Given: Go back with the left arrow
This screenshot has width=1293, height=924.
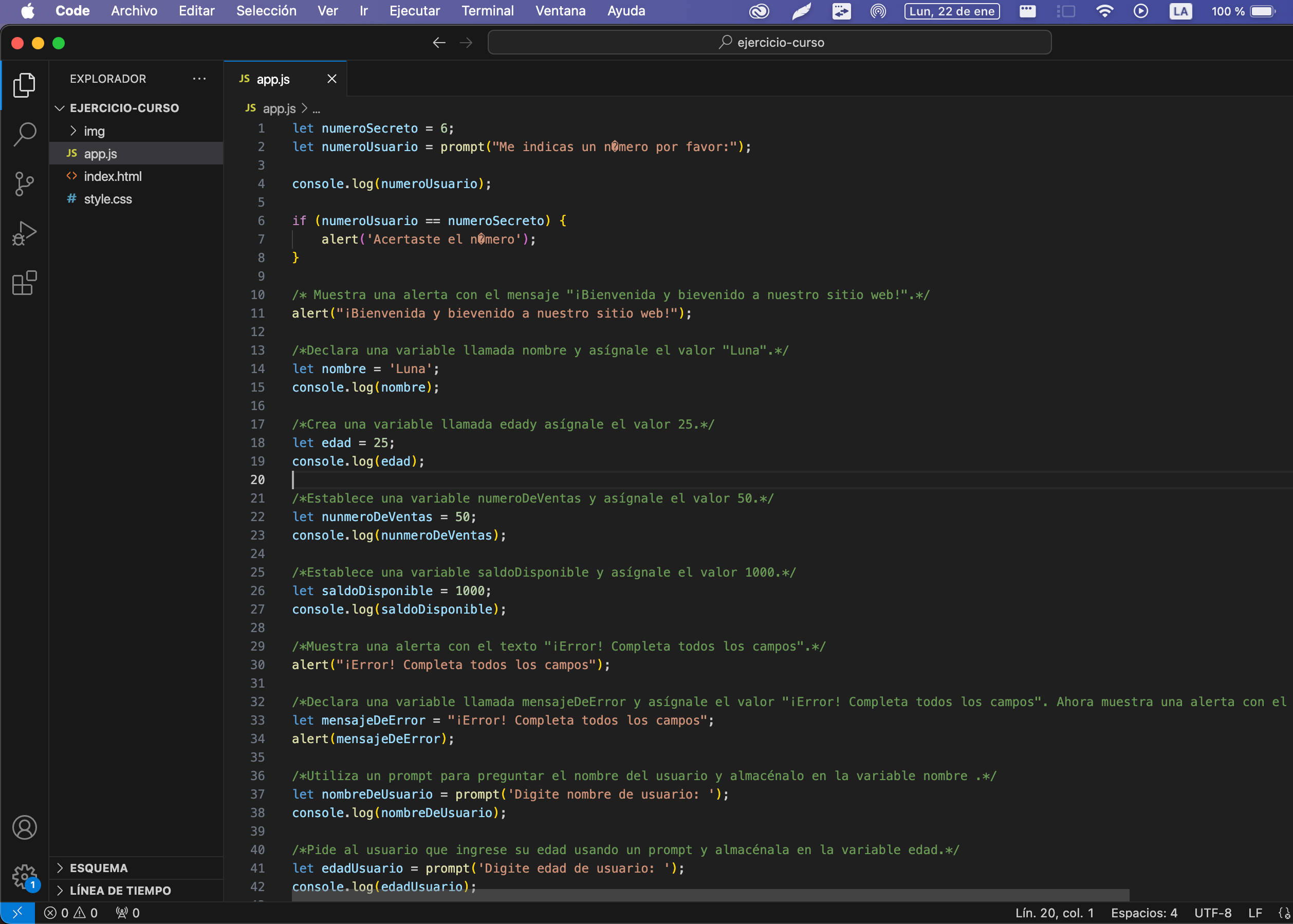Looking at the screenshot, I should pyautogui.click(x=438, y=43).
